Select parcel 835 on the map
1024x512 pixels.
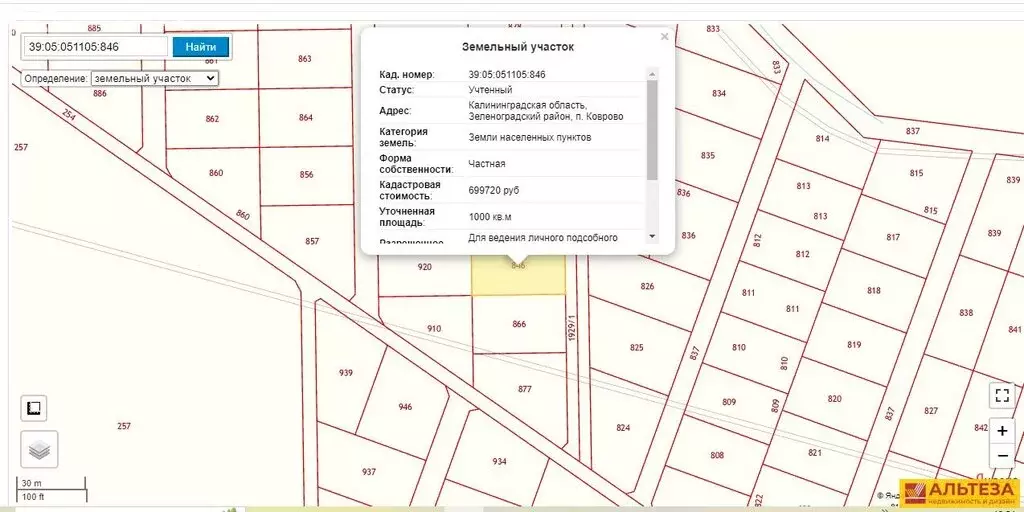708,155
